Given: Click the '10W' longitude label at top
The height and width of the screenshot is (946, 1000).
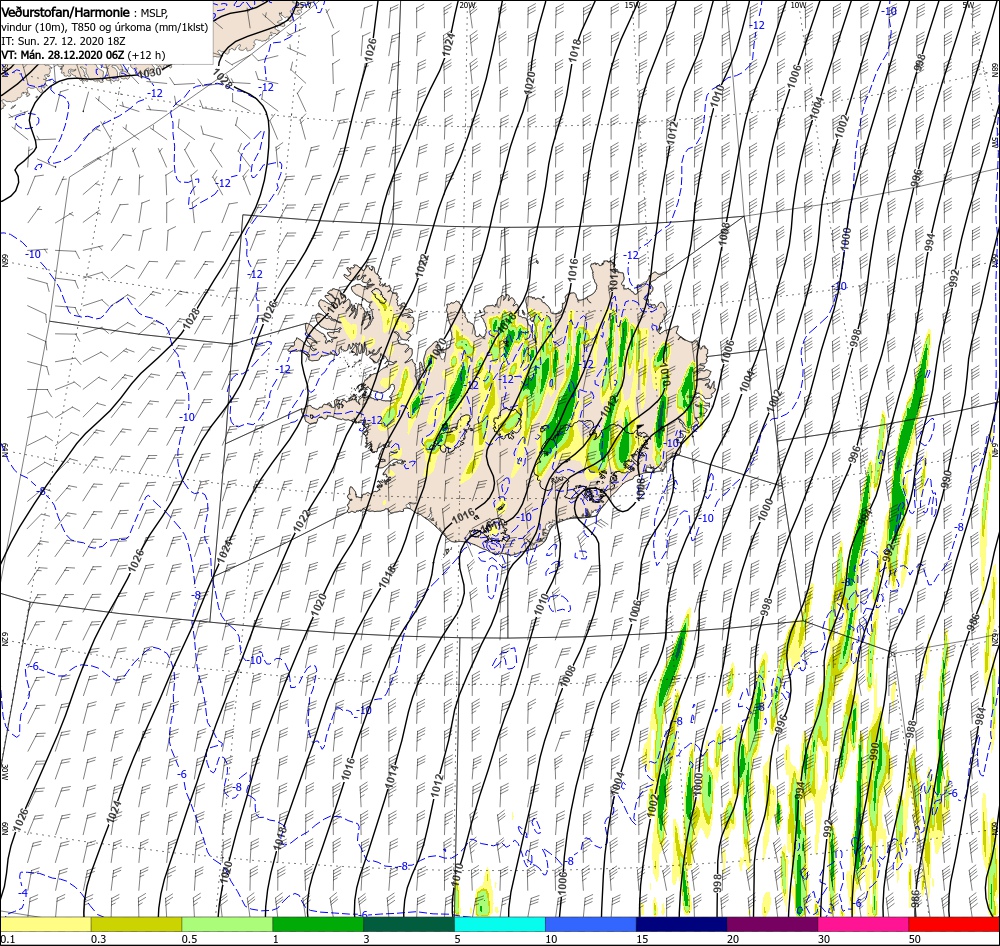Looking at the screenshot, I should (x=798, y=5).
